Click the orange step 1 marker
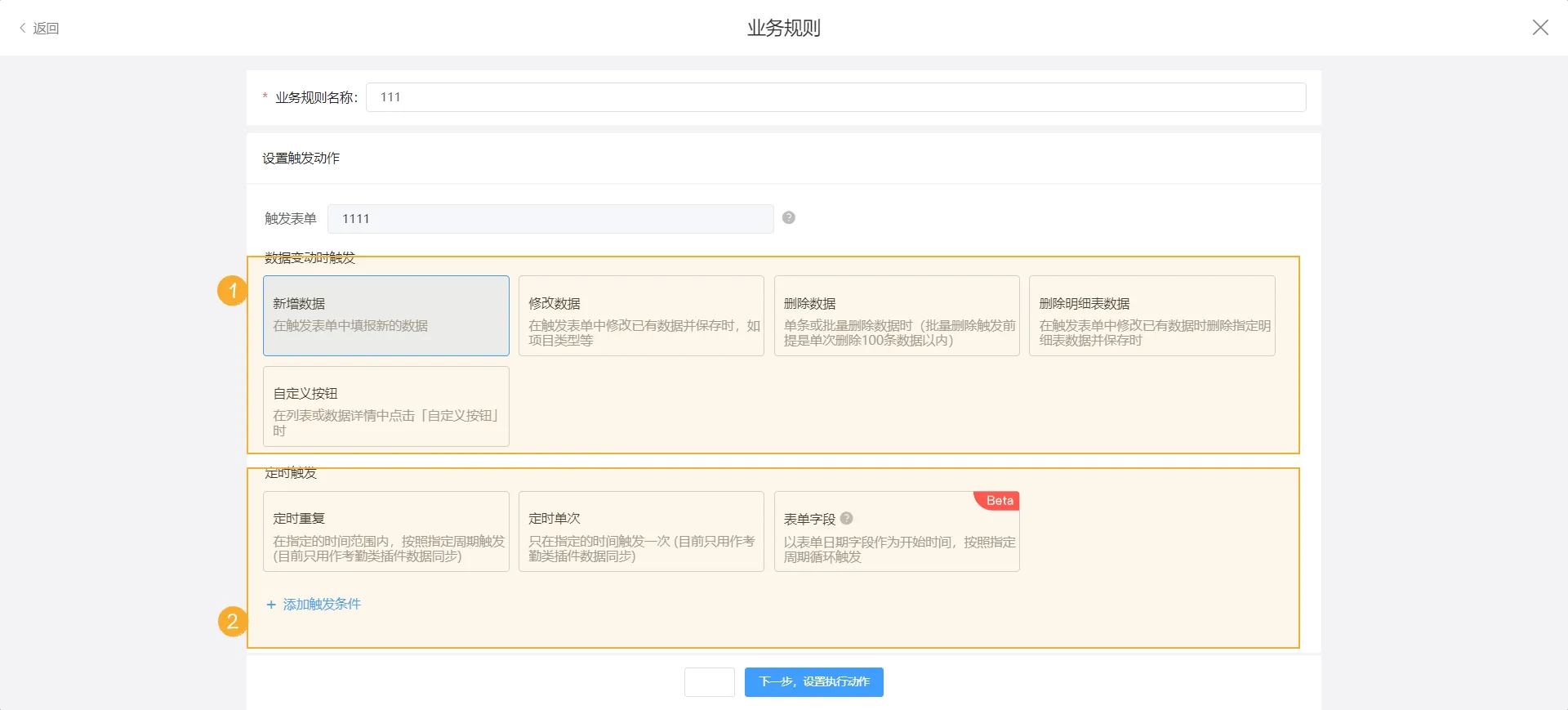 click(x=232, y=291)
